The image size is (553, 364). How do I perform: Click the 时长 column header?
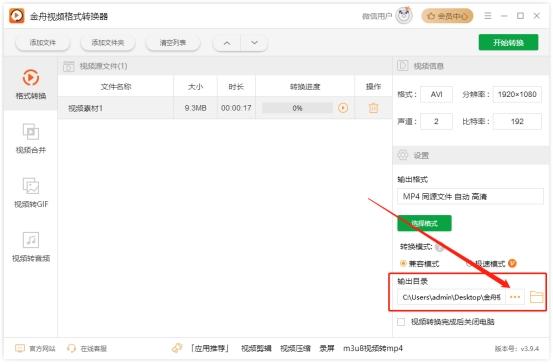236,87
